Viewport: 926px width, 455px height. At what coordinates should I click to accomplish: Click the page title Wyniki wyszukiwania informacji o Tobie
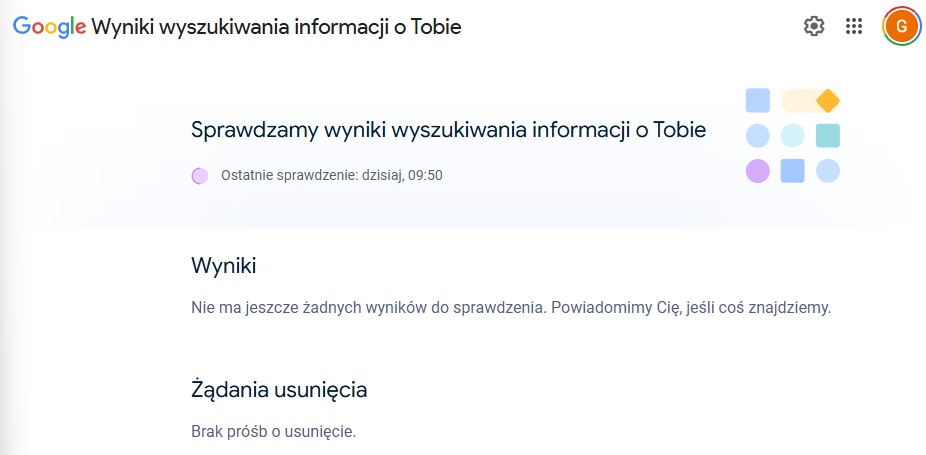276,27
